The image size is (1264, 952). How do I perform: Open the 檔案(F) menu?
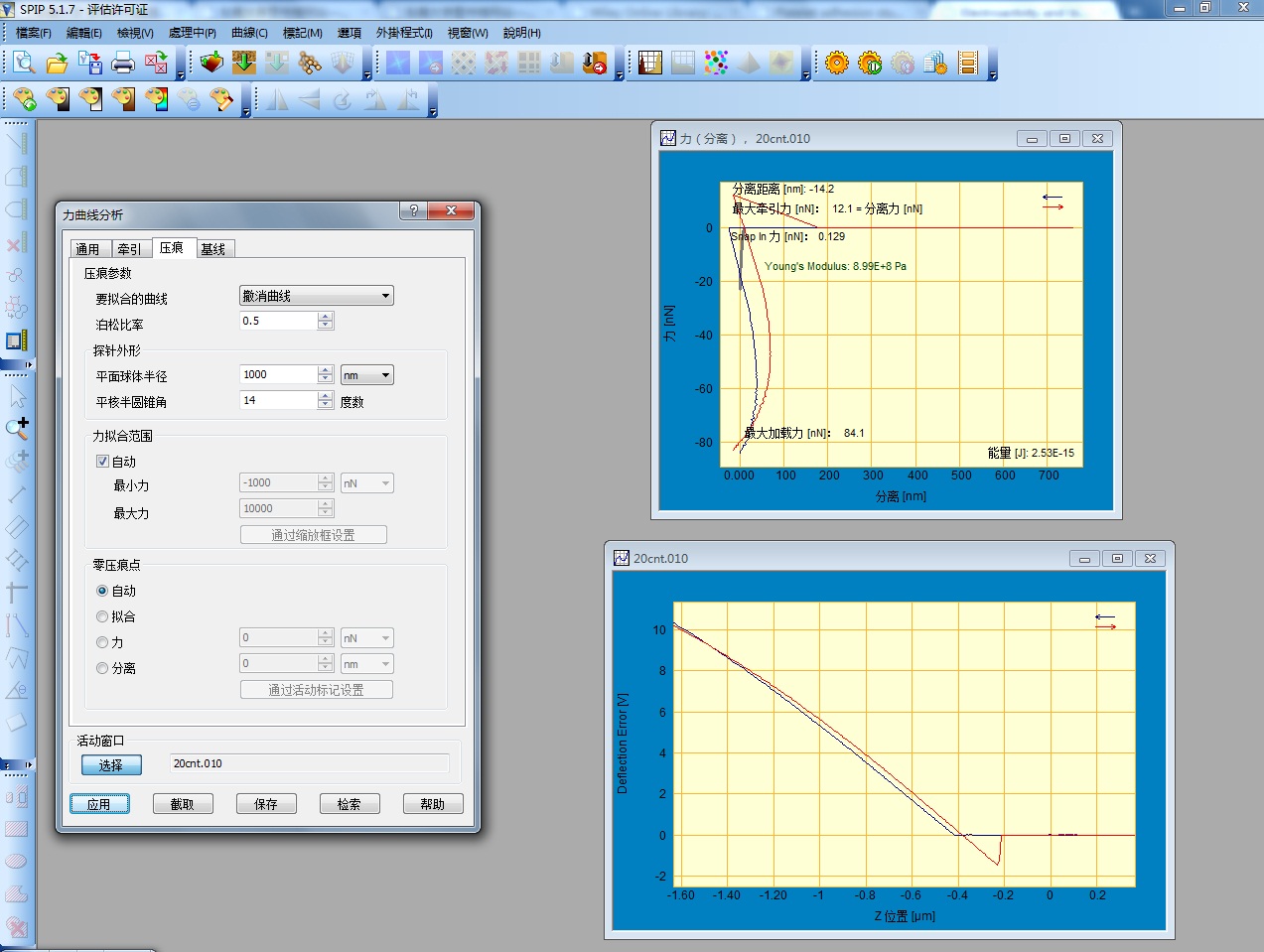[x=34, y=33]
